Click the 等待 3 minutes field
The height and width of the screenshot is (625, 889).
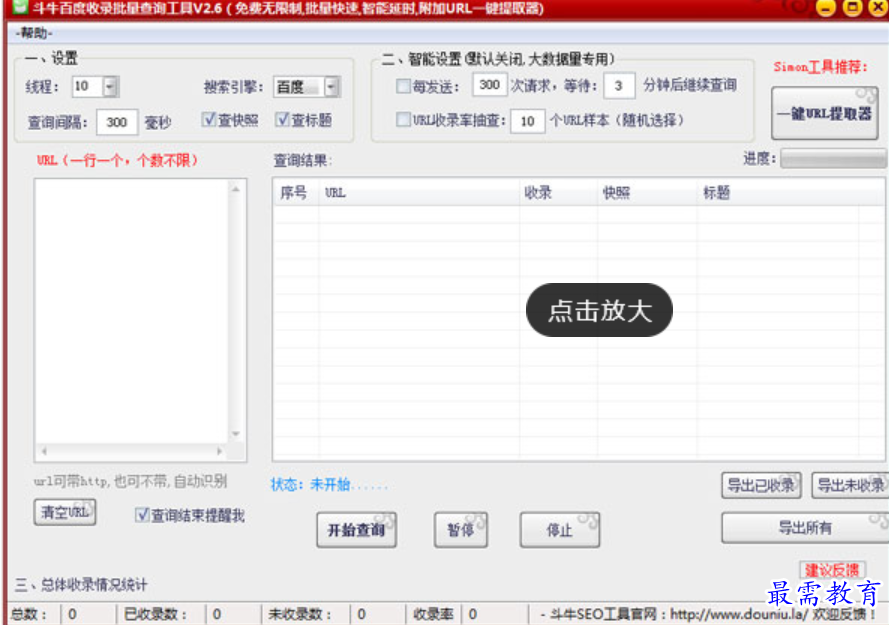click(619, 86)
